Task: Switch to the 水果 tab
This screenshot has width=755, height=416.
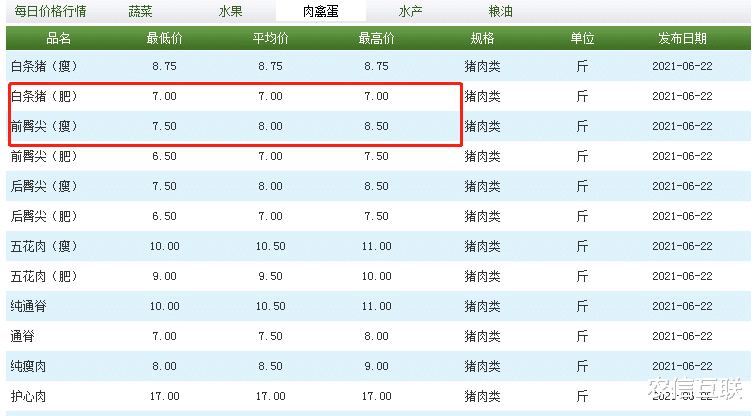Action: (230, 11)
